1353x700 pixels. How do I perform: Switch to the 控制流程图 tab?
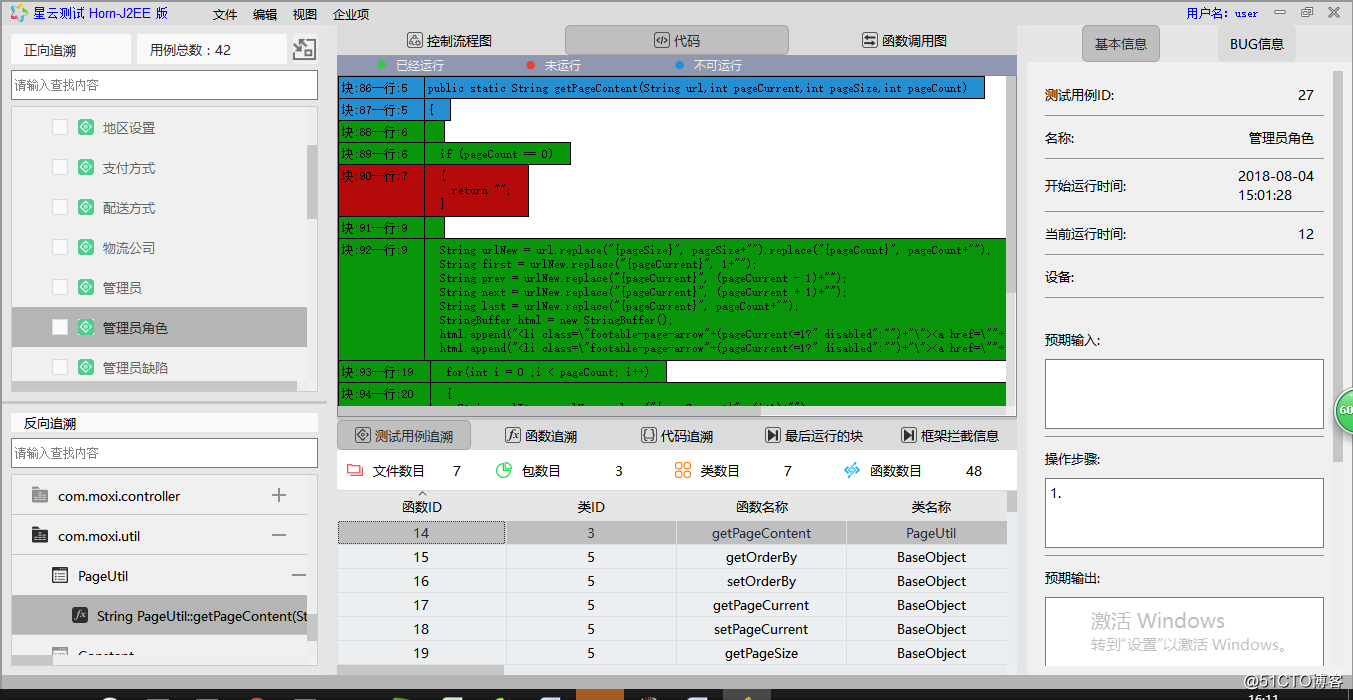pos(450,41)
